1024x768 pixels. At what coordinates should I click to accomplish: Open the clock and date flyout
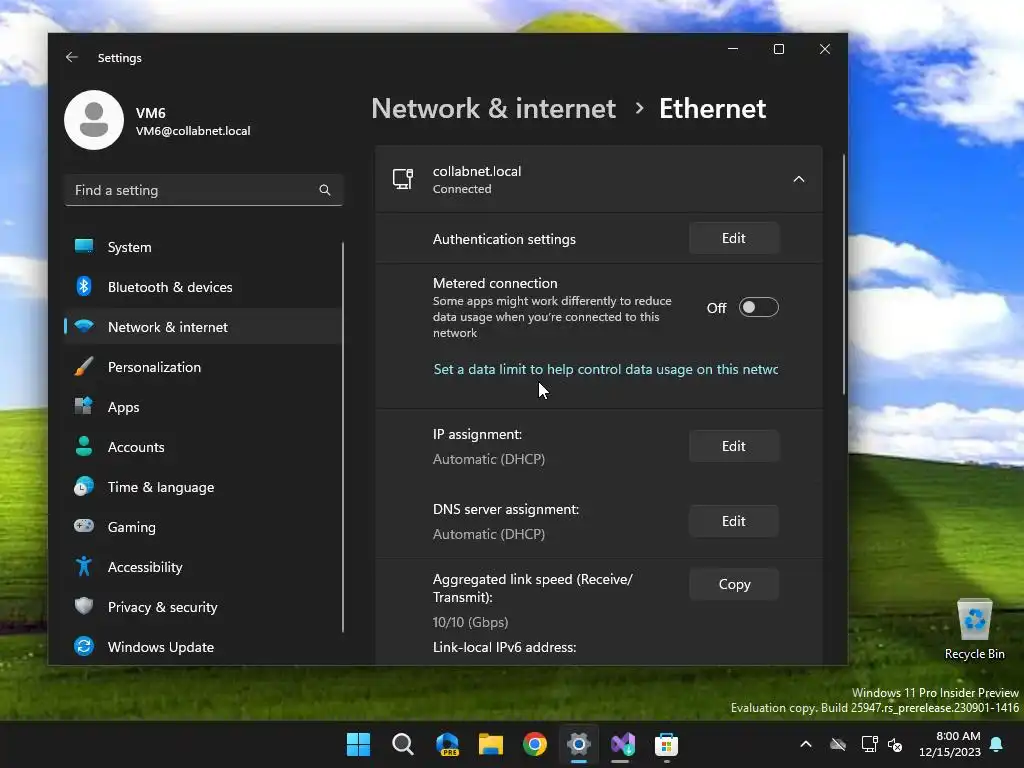tap(950, 744)
